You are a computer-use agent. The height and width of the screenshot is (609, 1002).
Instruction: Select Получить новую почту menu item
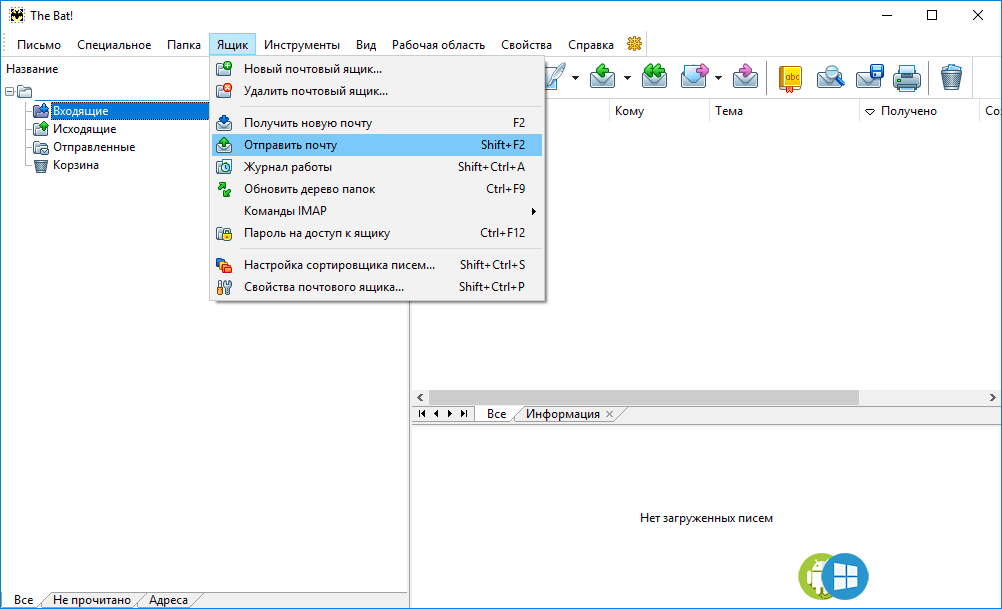coord(308,123)
